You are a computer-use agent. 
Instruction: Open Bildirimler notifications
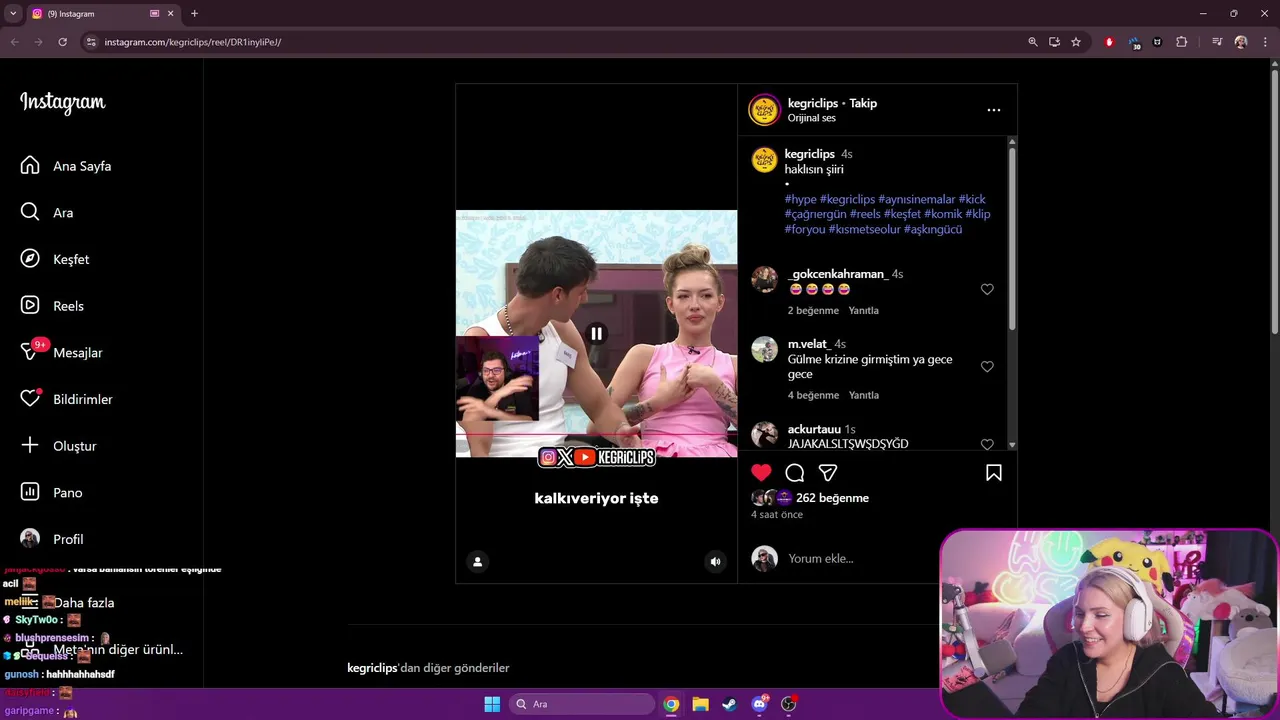66,399
